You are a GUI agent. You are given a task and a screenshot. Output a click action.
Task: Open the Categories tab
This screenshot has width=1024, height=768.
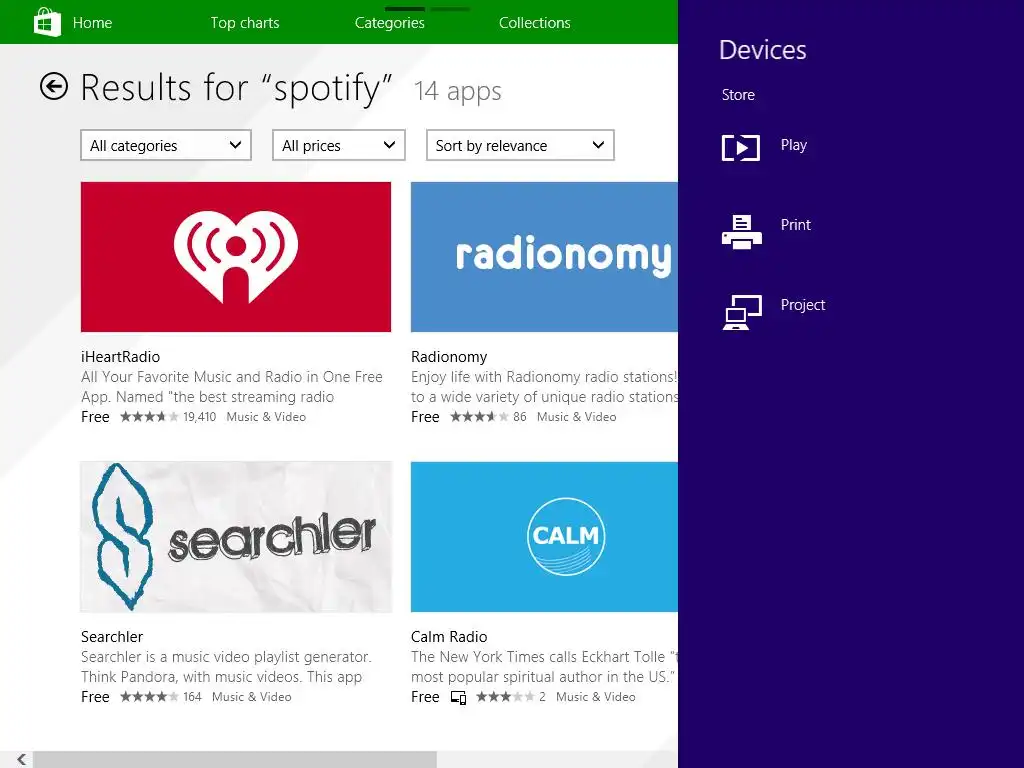point(390,23)
